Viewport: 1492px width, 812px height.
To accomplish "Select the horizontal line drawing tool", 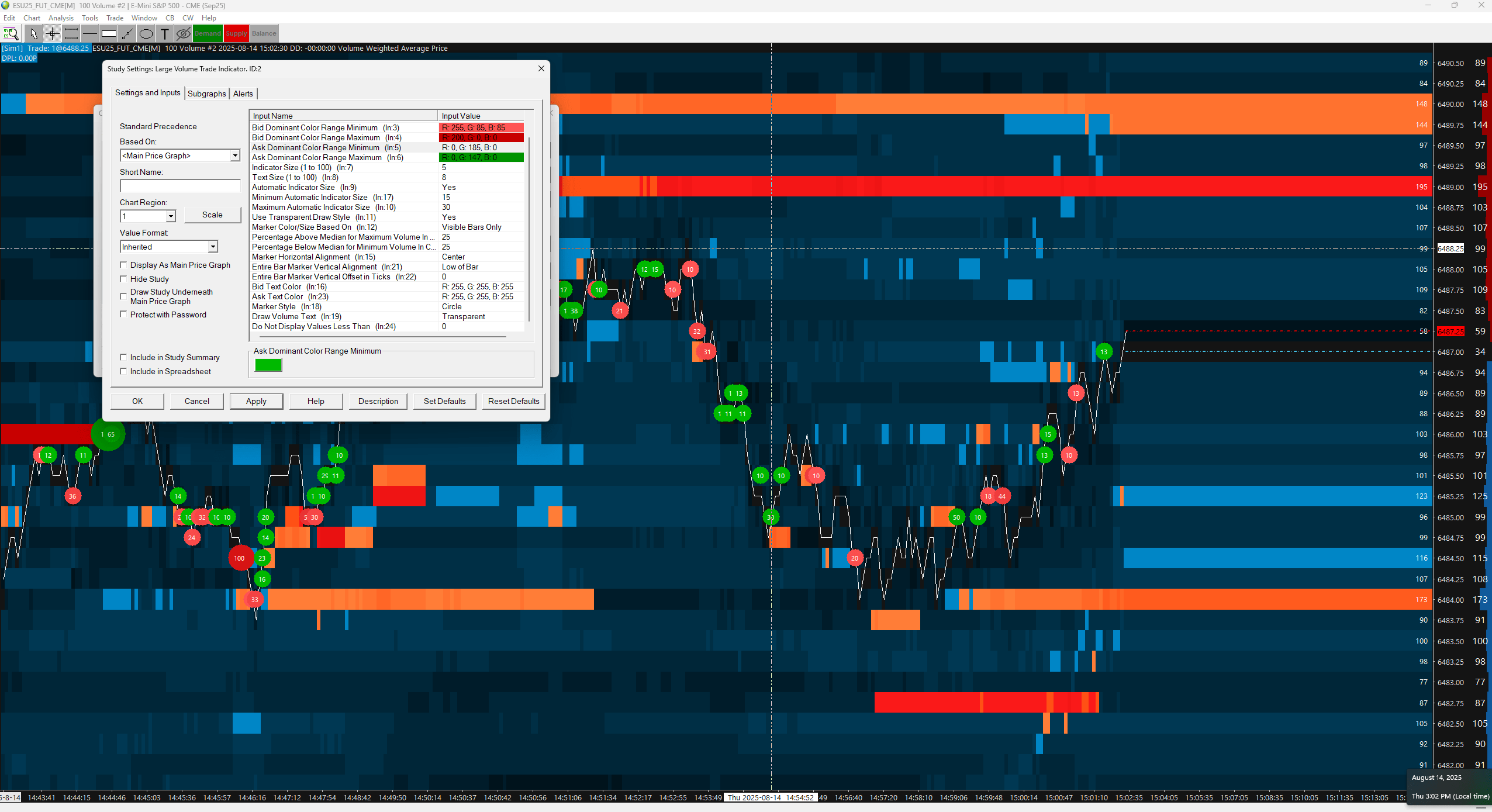I will click(89, 33).
